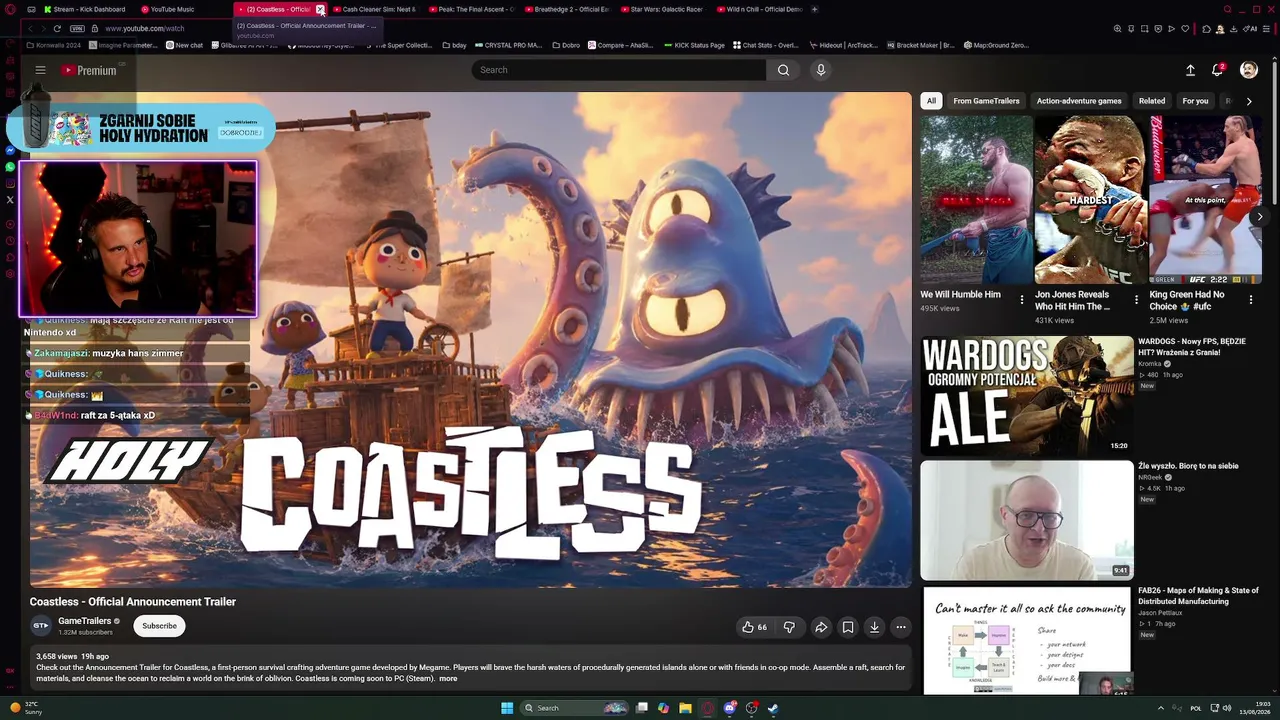Viewport: 1280px width, 720px height.
Task: Show more filter chips with right arrow
Action: (1248, 101)
